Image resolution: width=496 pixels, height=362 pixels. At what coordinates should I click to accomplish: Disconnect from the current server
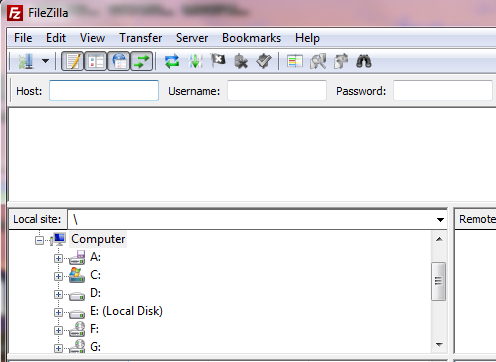pyautogui.click(x=241, y=61)
